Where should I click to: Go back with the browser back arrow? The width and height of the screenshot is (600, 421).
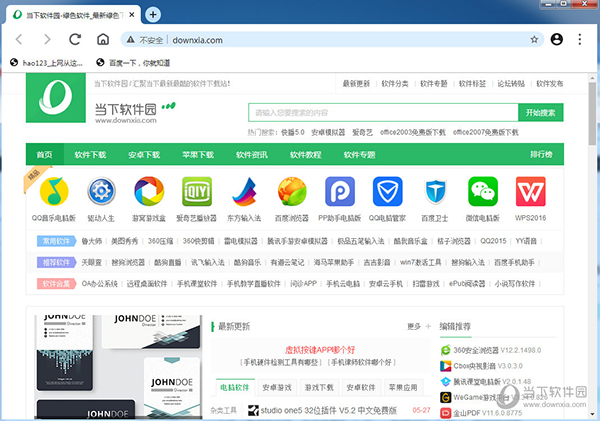click(x=19, y=39)
